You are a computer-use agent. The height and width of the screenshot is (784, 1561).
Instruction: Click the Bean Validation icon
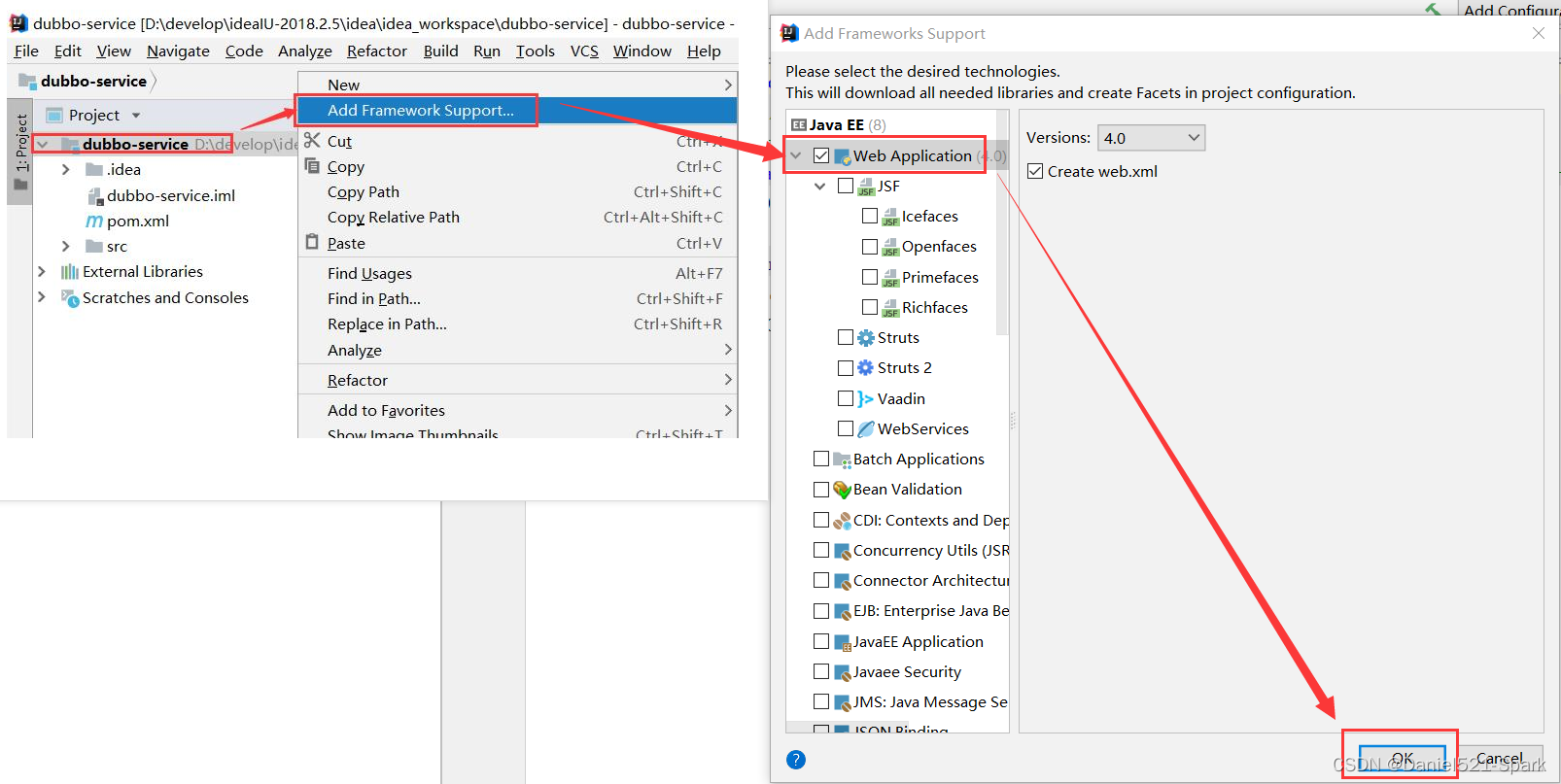point(842,490)
